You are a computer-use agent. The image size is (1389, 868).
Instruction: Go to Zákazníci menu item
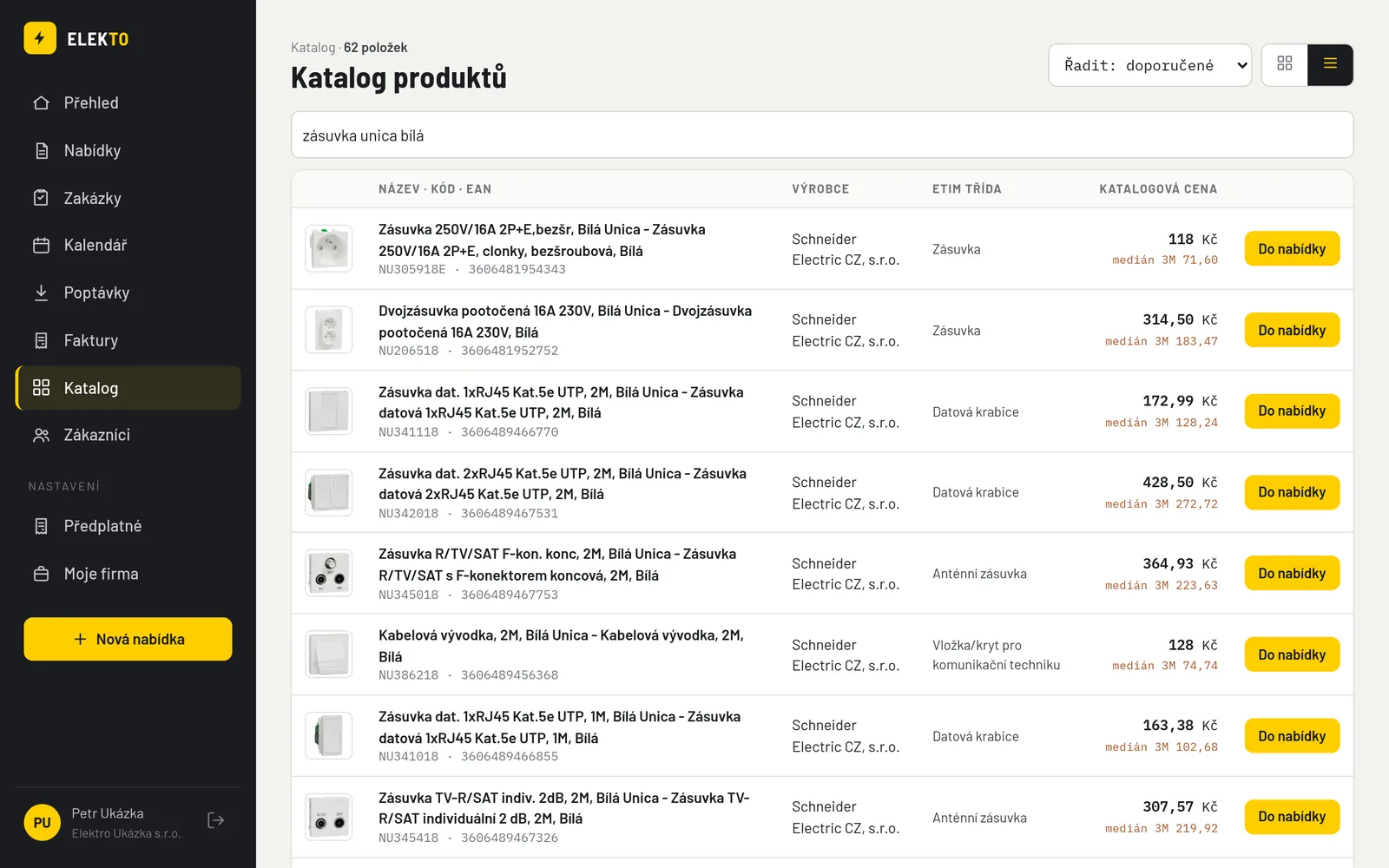pyautogui.click(x=128, y=435)
